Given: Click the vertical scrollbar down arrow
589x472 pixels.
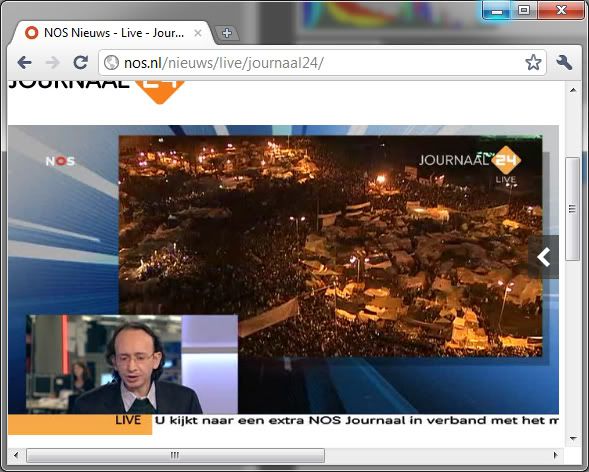Looking at the screenshot, I should pyautogui.click(x=573, y=438).
